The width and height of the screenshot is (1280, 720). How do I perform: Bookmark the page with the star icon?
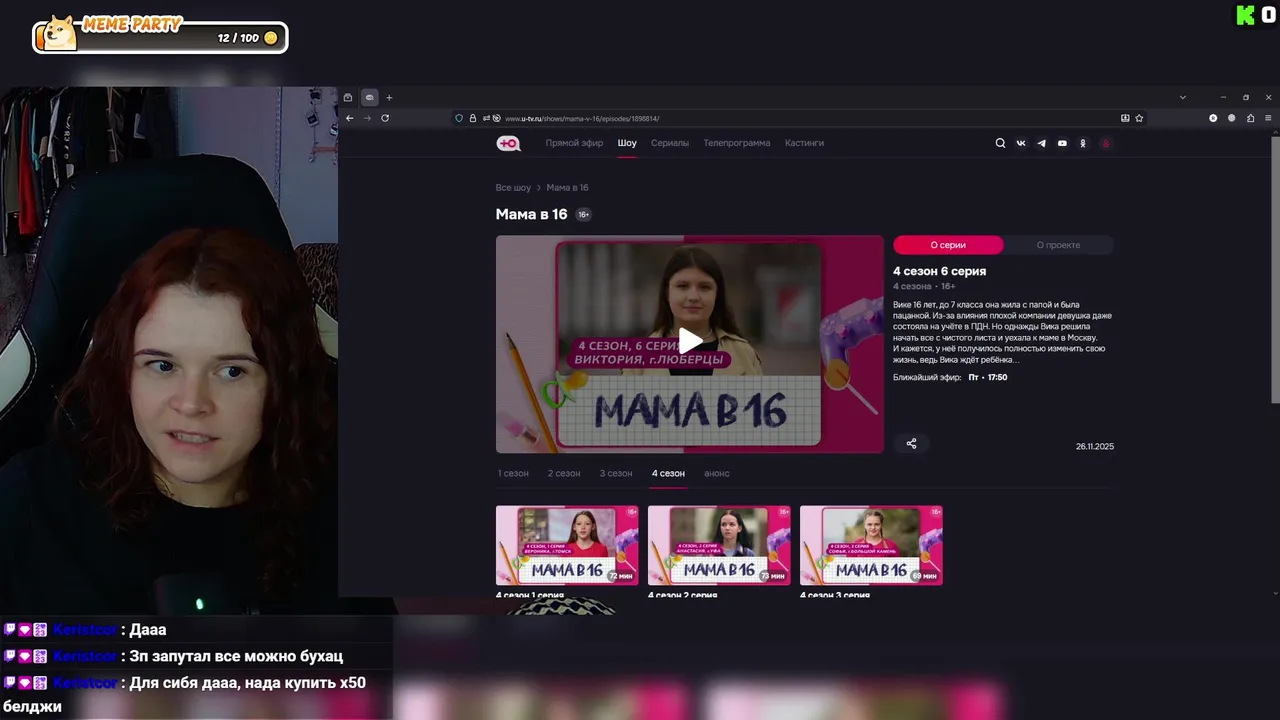(1139, 118)
